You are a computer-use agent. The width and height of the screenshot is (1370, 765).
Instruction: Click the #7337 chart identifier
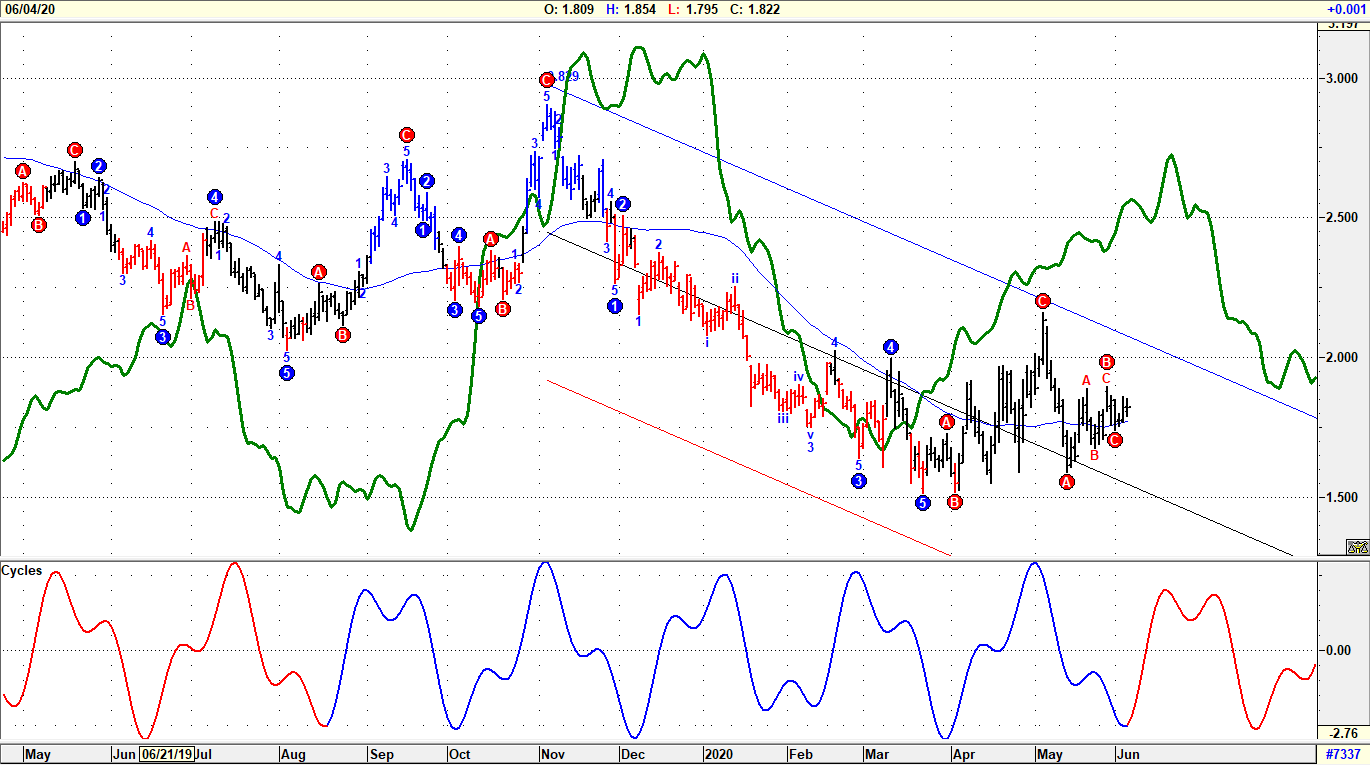1343,754
